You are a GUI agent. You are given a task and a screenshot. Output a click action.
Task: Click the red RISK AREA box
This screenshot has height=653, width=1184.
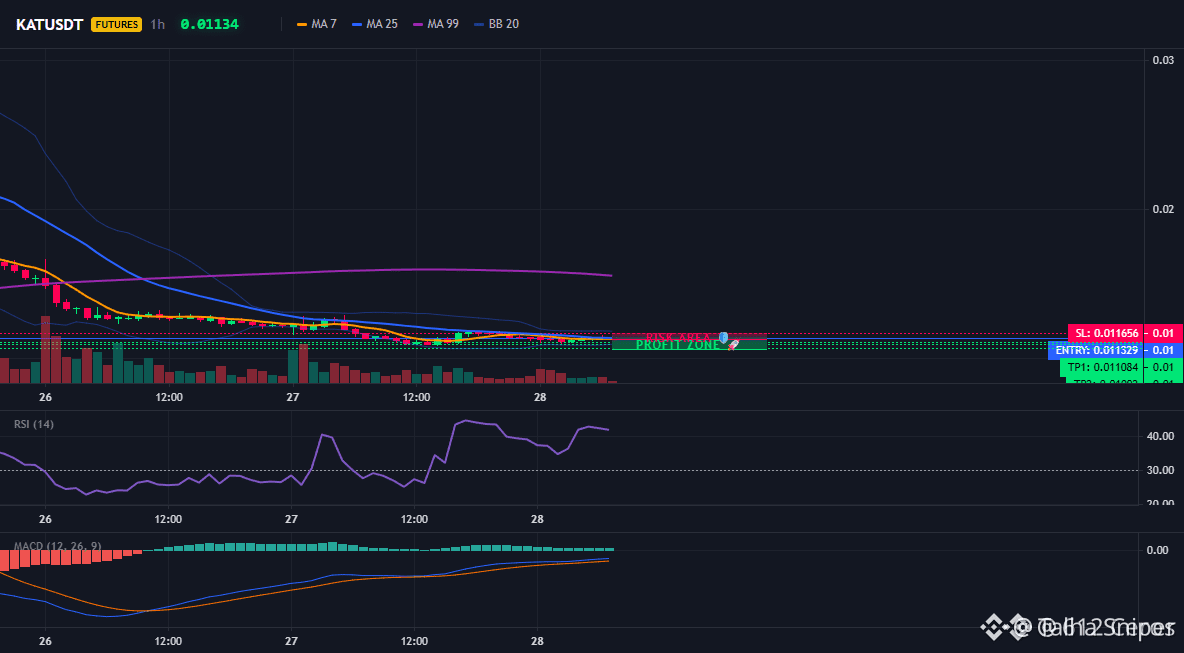(x=689, y=337)
